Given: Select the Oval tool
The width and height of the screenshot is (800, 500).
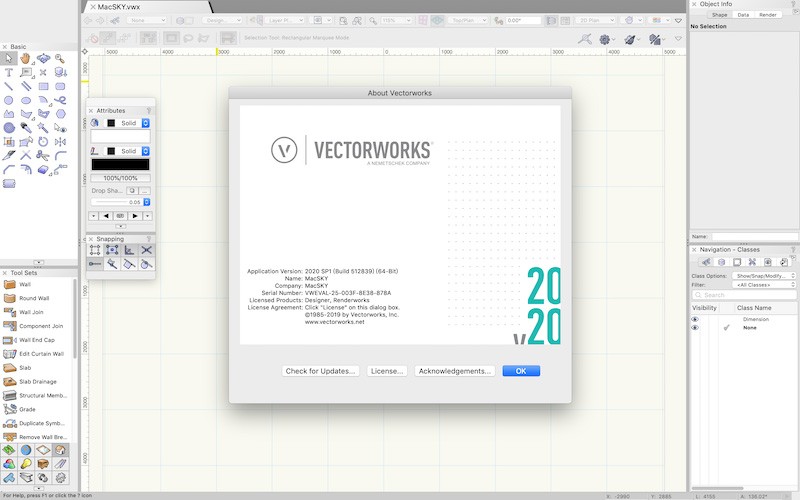Looking at the screenshot, I should point(26,100).
